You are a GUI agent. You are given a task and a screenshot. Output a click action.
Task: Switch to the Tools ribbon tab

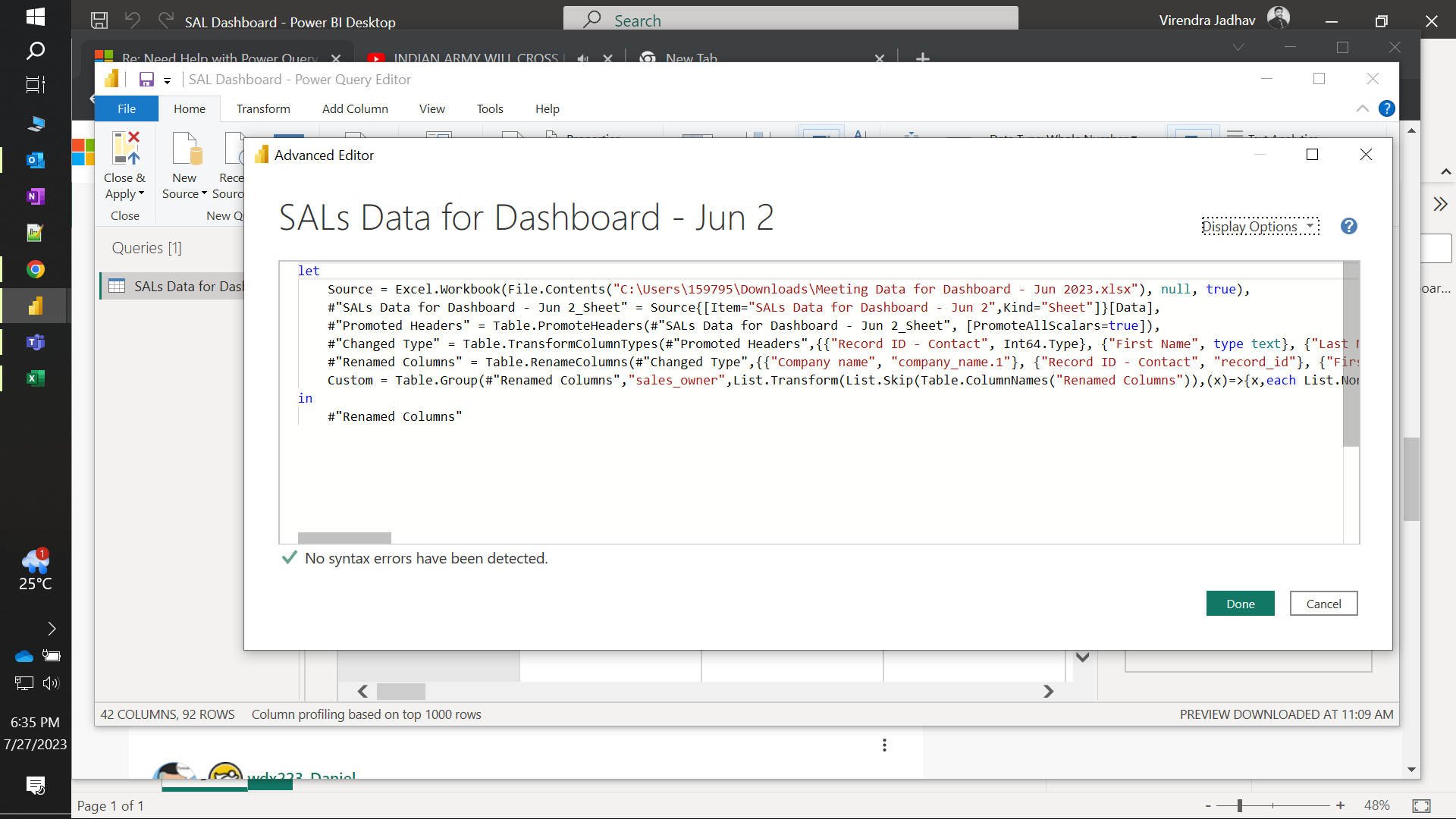(490, 108)
